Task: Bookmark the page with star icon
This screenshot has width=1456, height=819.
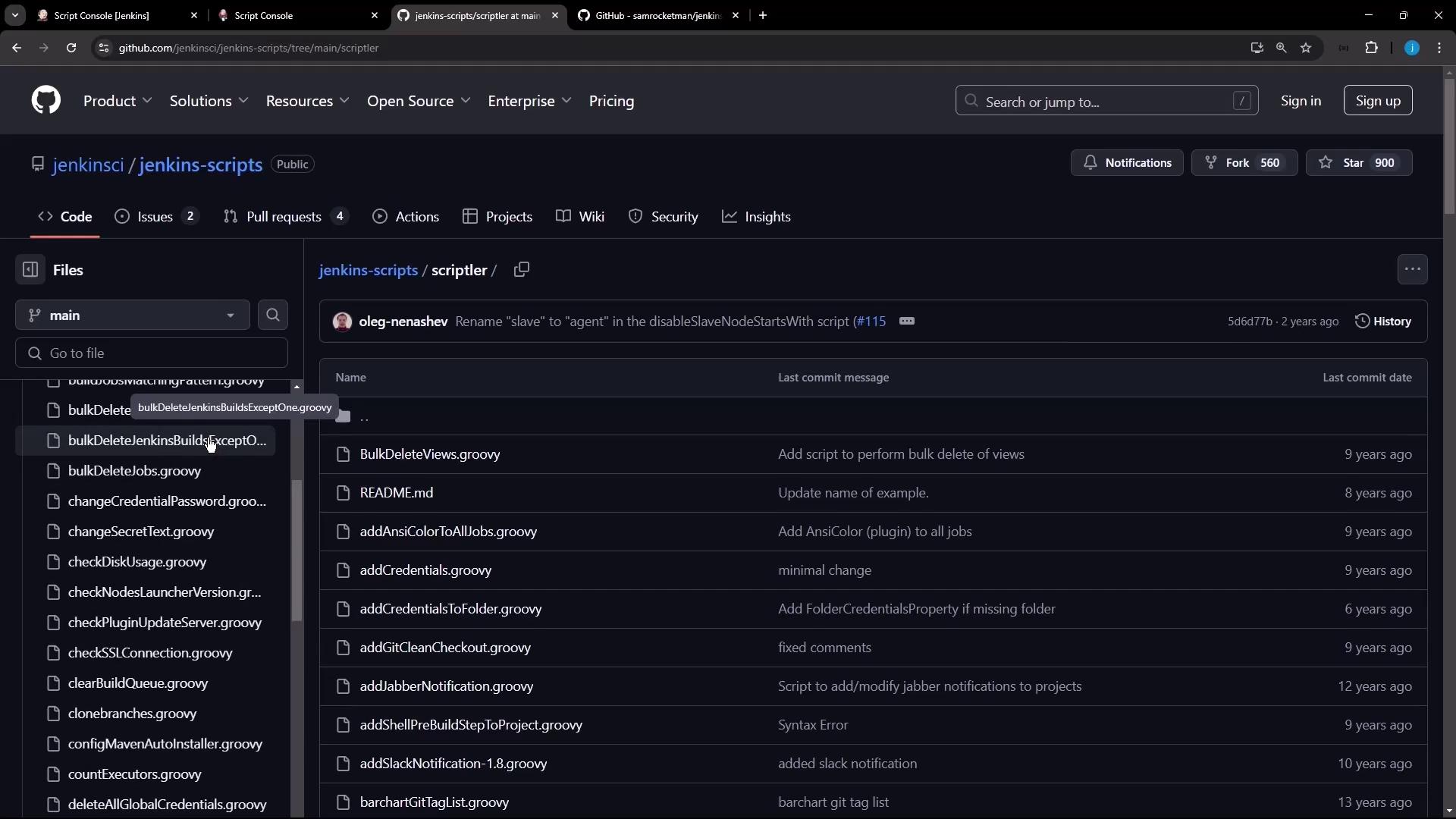Action: pos(1306,48)
